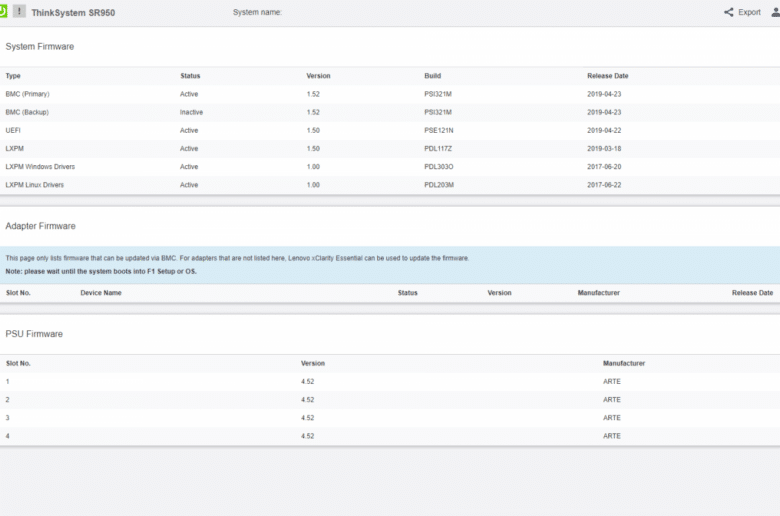This screenshot has width=780, height=516.
Task: Click the UEFI row label
Action: tap(13, 130)
